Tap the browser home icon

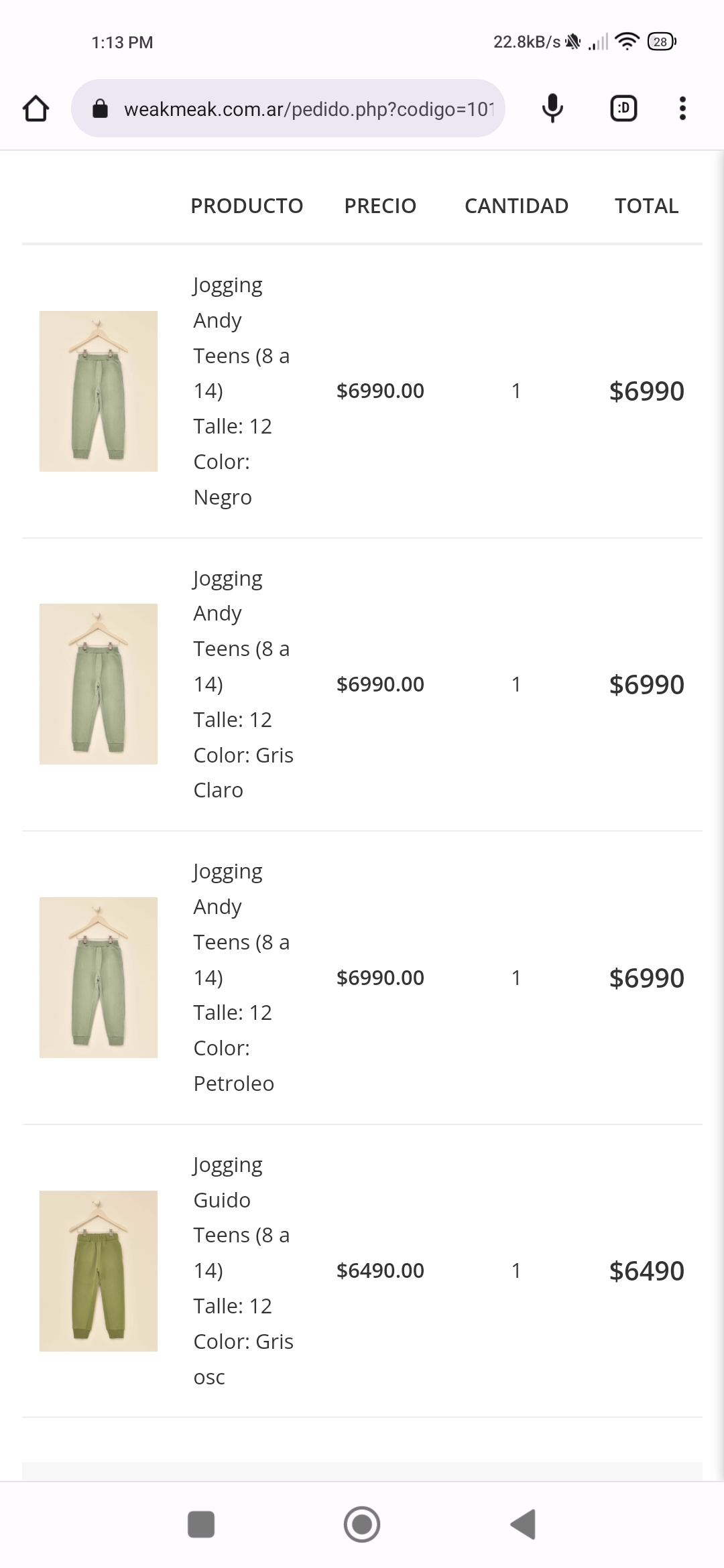click(36, 109)
